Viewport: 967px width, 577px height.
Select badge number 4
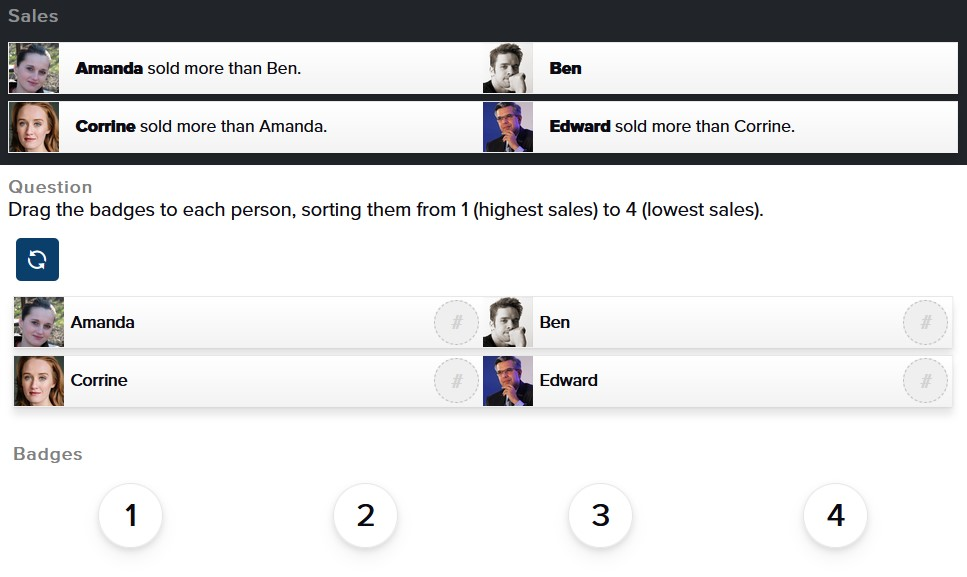click(834, 515)
